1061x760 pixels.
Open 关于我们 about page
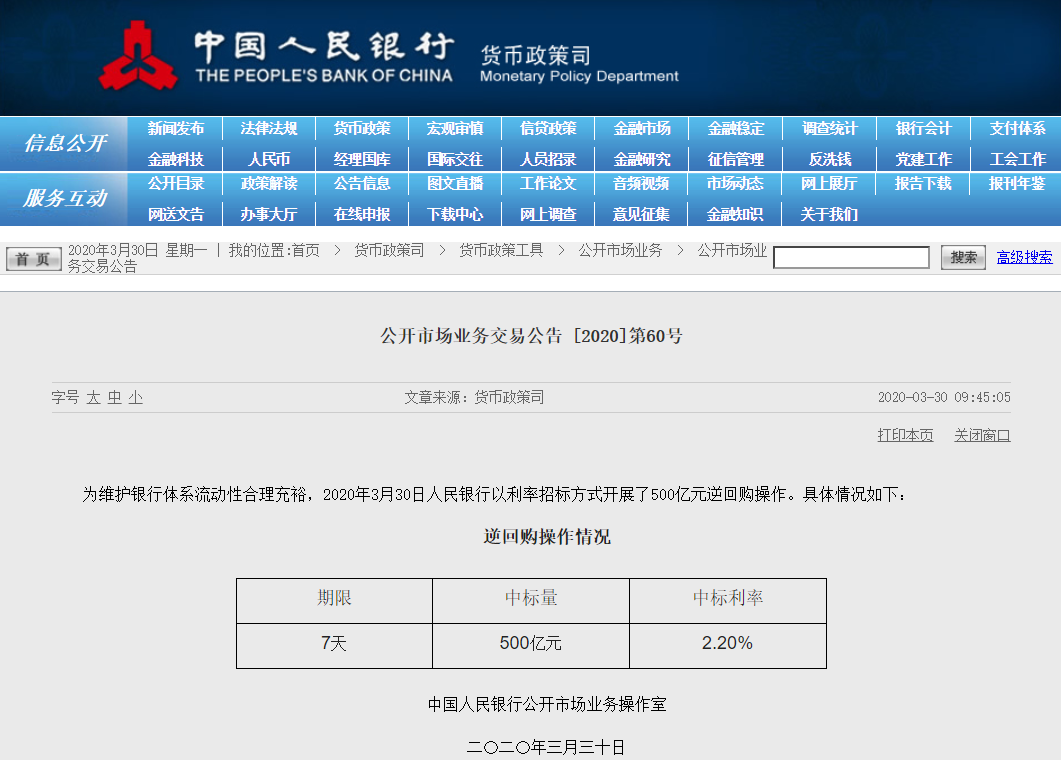pos(829,214)
